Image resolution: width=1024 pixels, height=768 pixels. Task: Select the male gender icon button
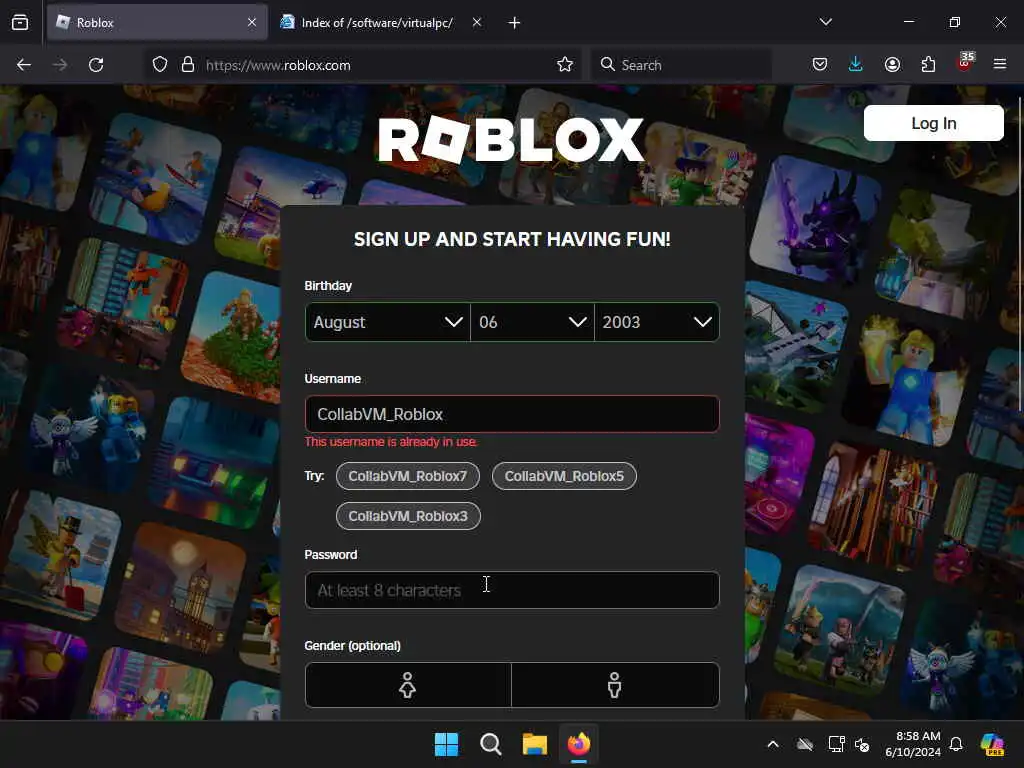615,685
